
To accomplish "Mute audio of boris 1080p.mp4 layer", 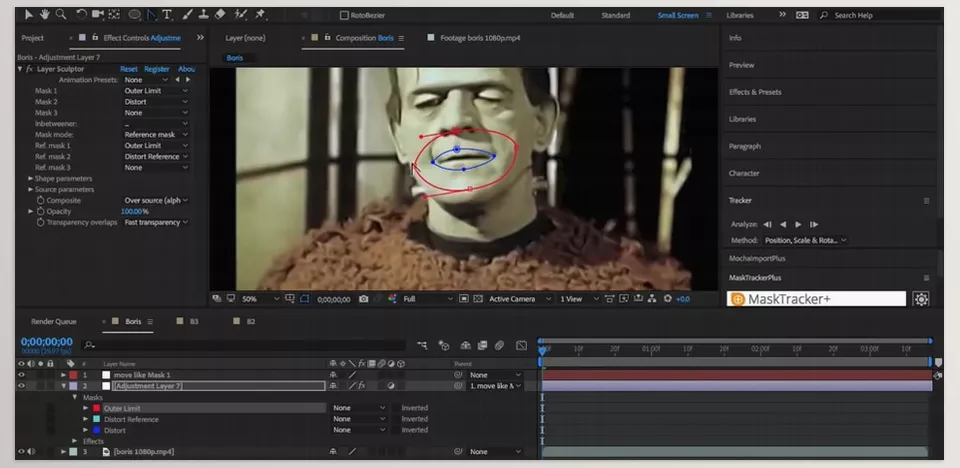I will pyautogui.click(x=31, y=452).
